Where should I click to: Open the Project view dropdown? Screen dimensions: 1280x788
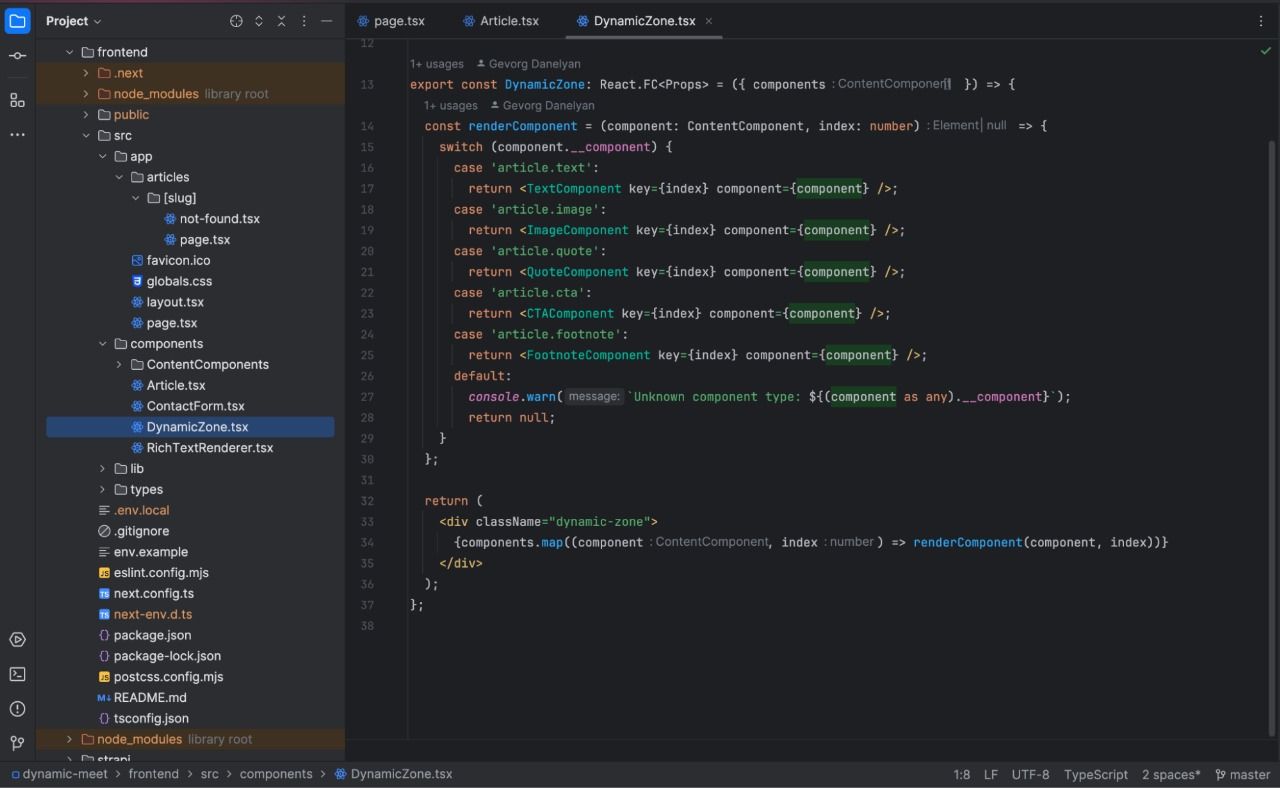(x=73, y=21)
